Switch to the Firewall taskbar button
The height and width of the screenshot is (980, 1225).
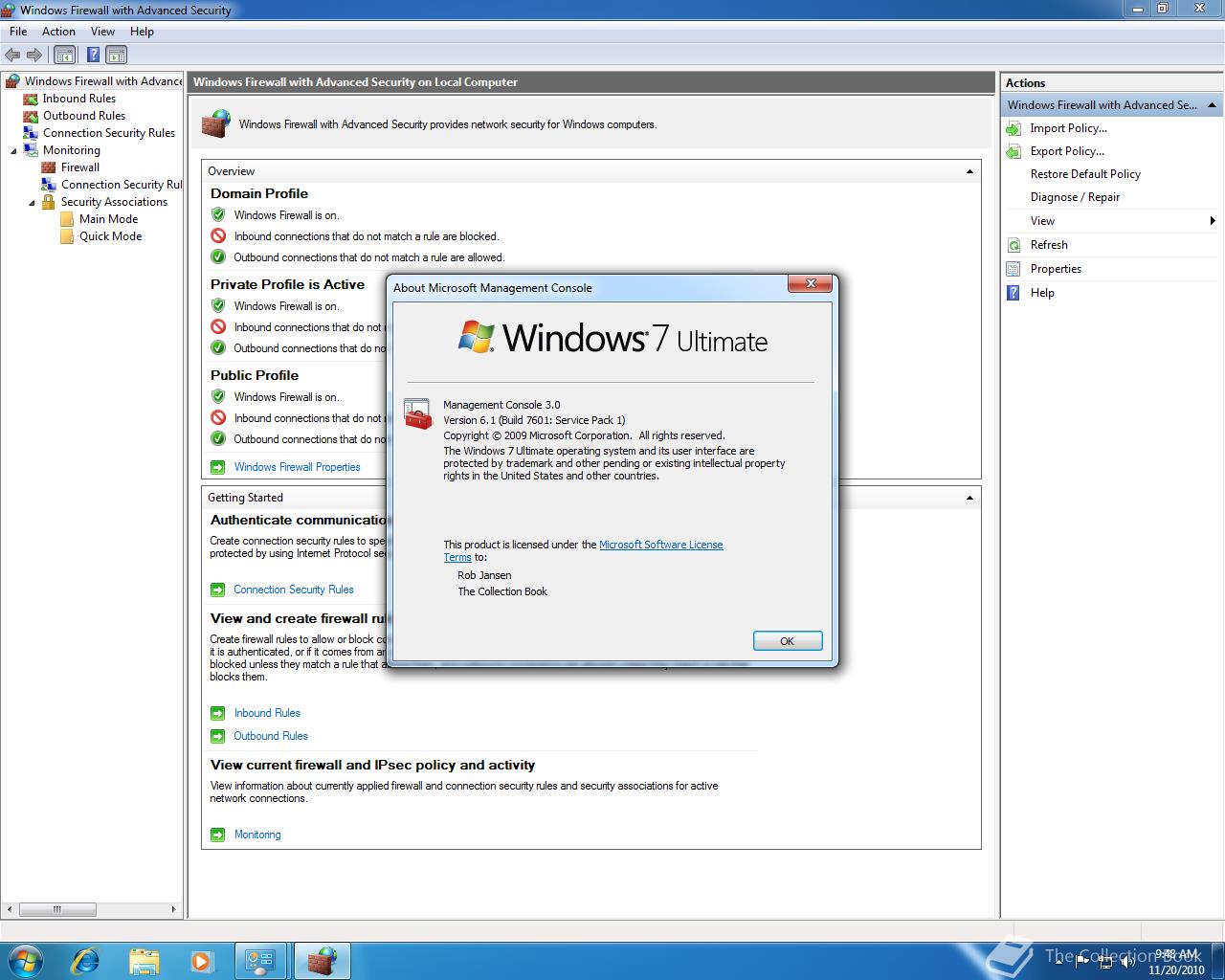pos(322,961)
